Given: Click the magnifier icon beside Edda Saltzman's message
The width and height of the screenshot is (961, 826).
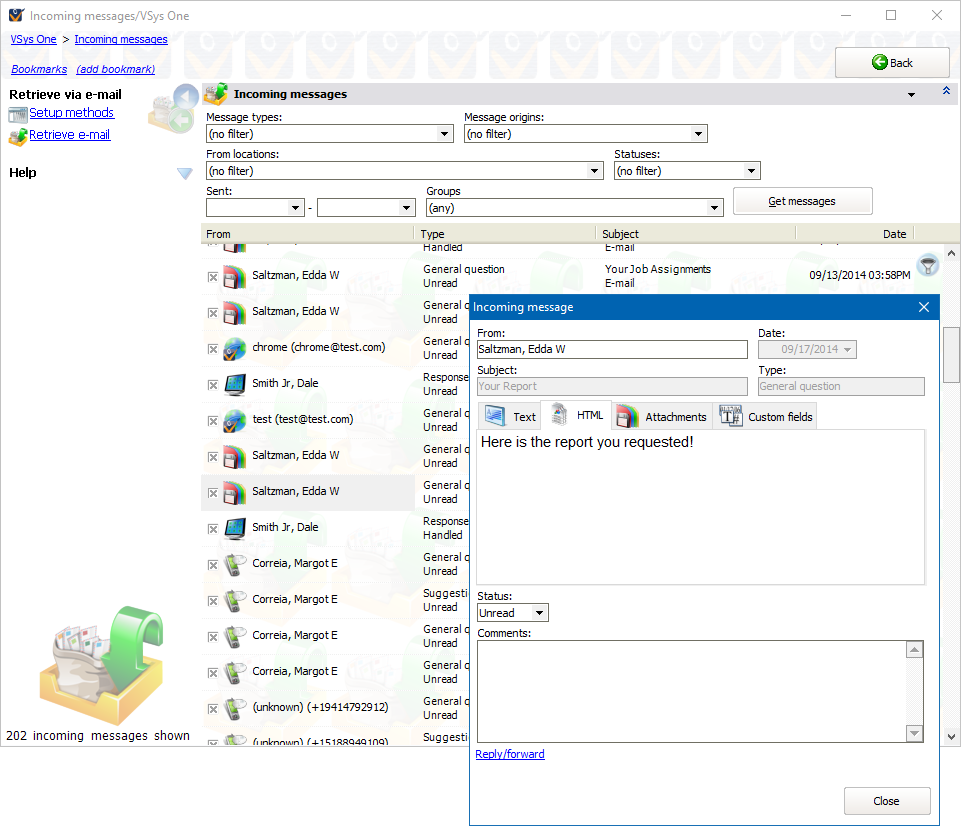Looking at the screenshot, I should (927, 265).
